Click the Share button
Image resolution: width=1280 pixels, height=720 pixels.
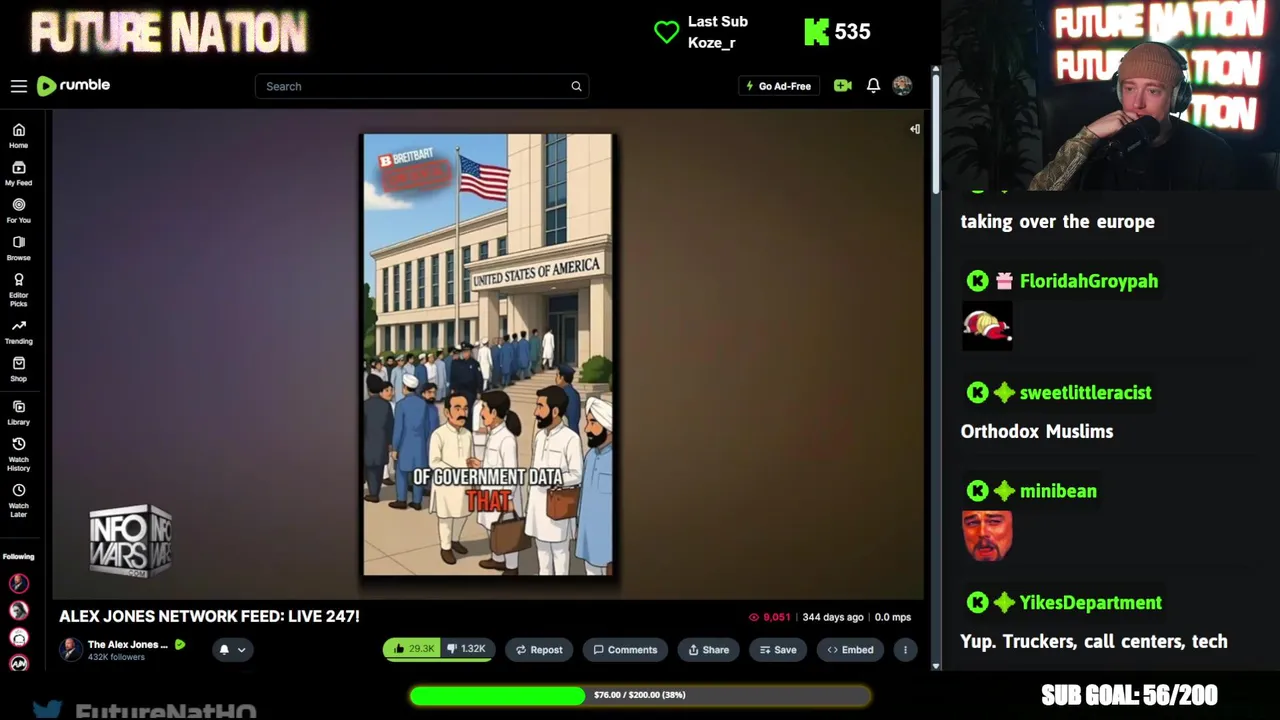click(709, 649)
